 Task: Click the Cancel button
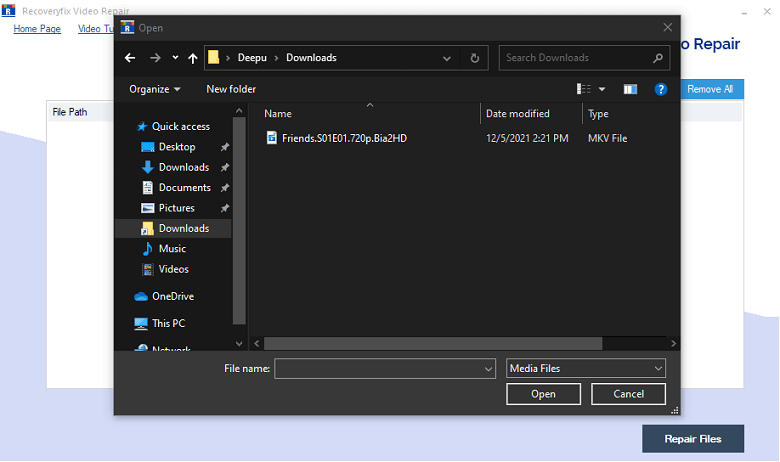click(628, 394)
